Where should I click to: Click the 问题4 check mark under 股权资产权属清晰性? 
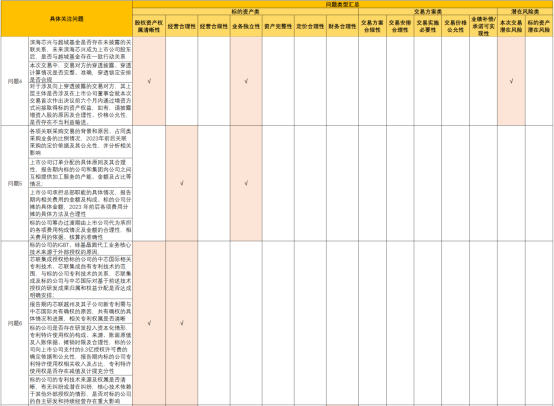click(149, 81)
